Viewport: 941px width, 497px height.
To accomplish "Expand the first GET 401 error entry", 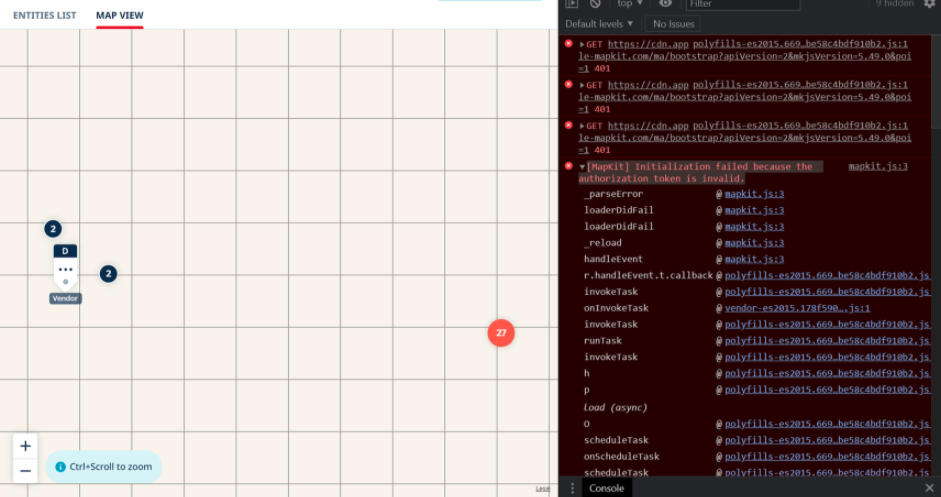I will click(582, 44).
